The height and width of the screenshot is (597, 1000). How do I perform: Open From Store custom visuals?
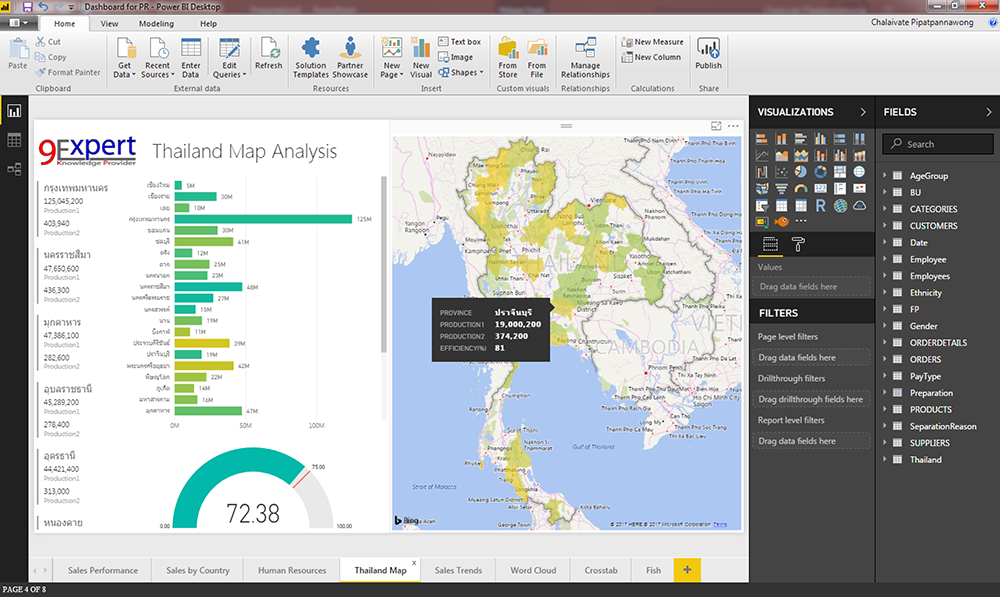(508, 58)
